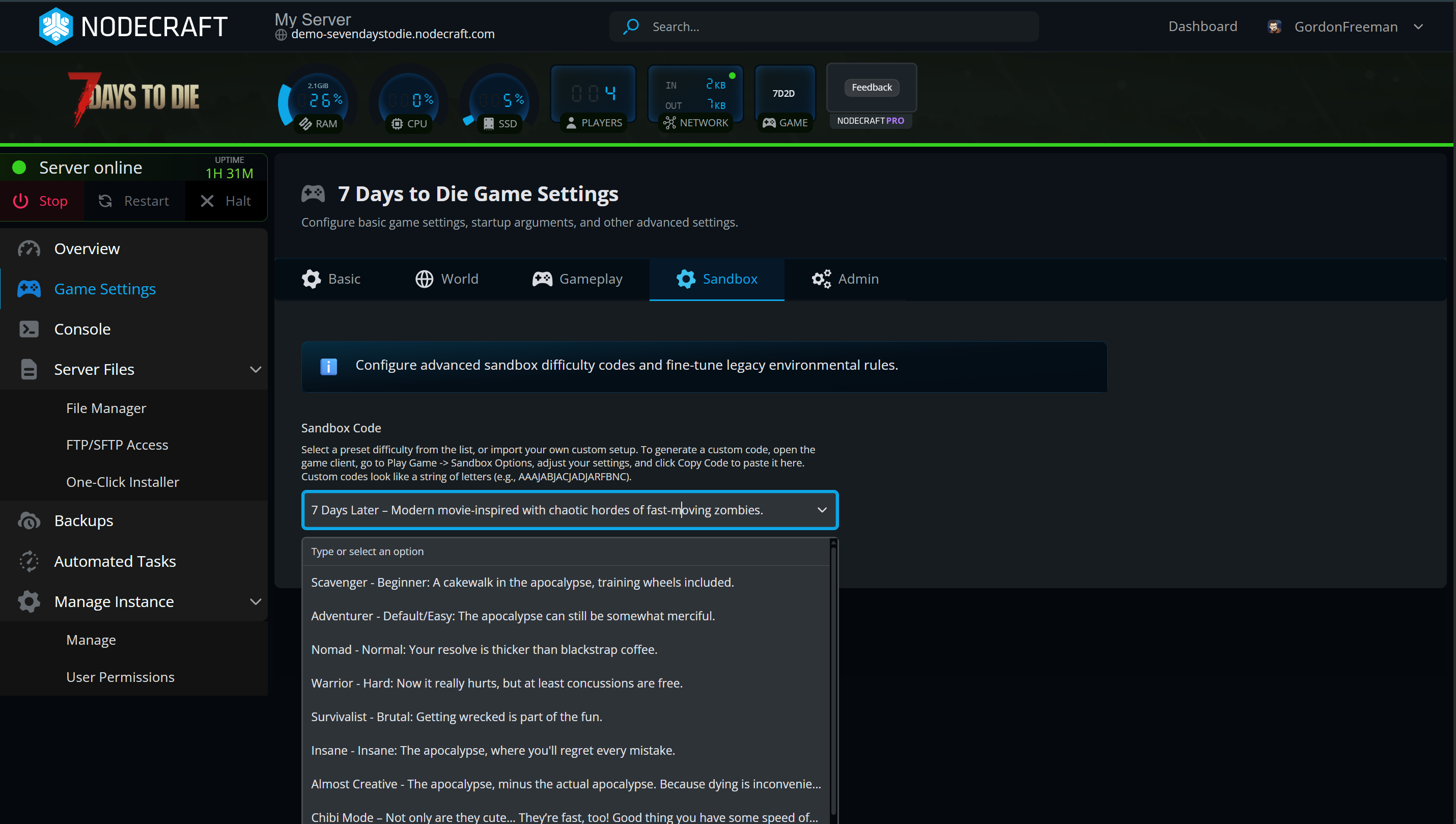The width and height of the screenshot is (1456, 824).
Task: Switch to the Basic tab
Action: pos(331,279)
